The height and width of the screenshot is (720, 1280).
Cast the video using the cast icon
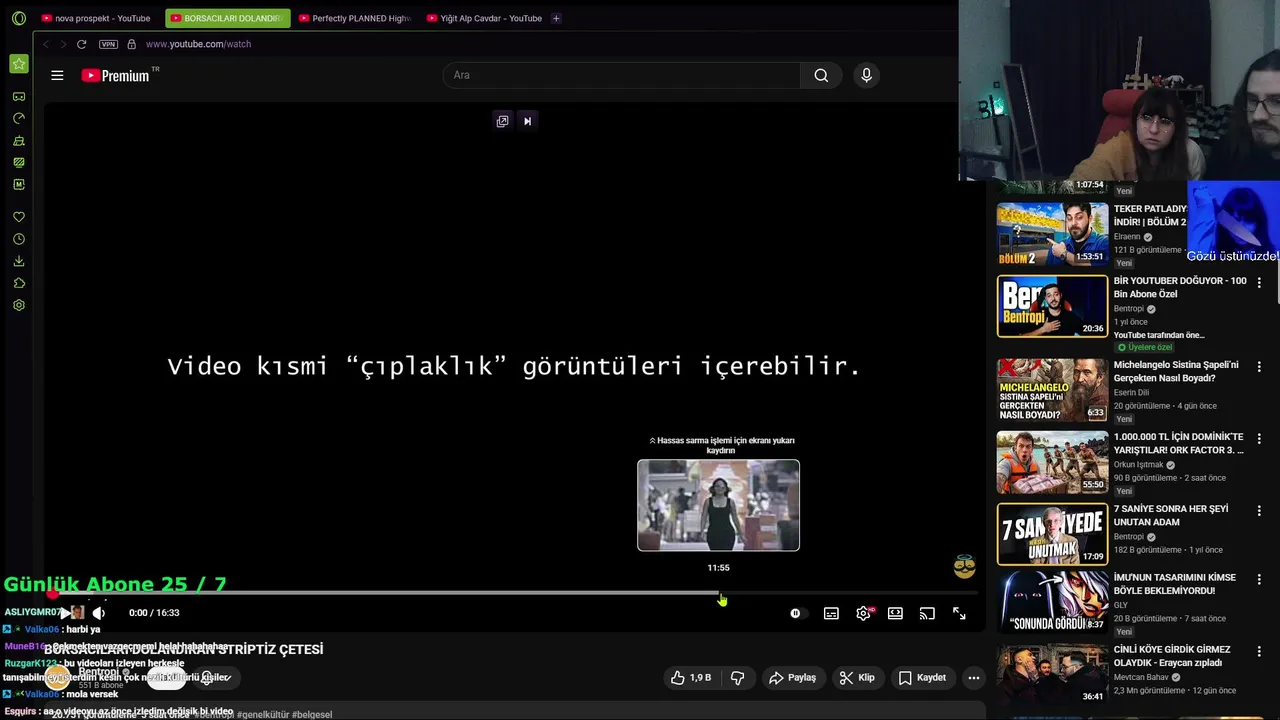tap(927, 613)
